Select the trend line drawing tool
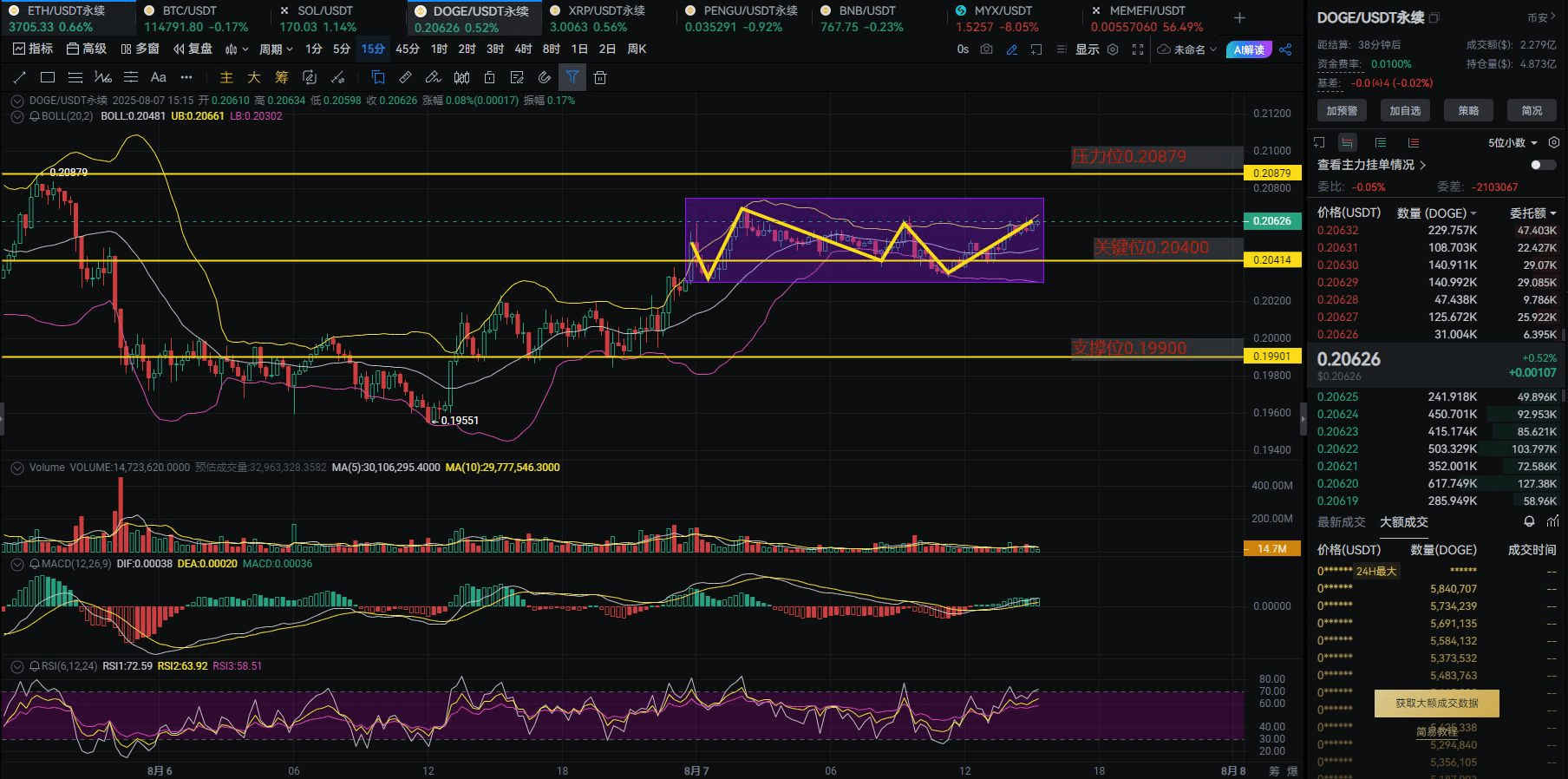The height and width of the screenshot is (779, 1568). [x=19, y=78]
